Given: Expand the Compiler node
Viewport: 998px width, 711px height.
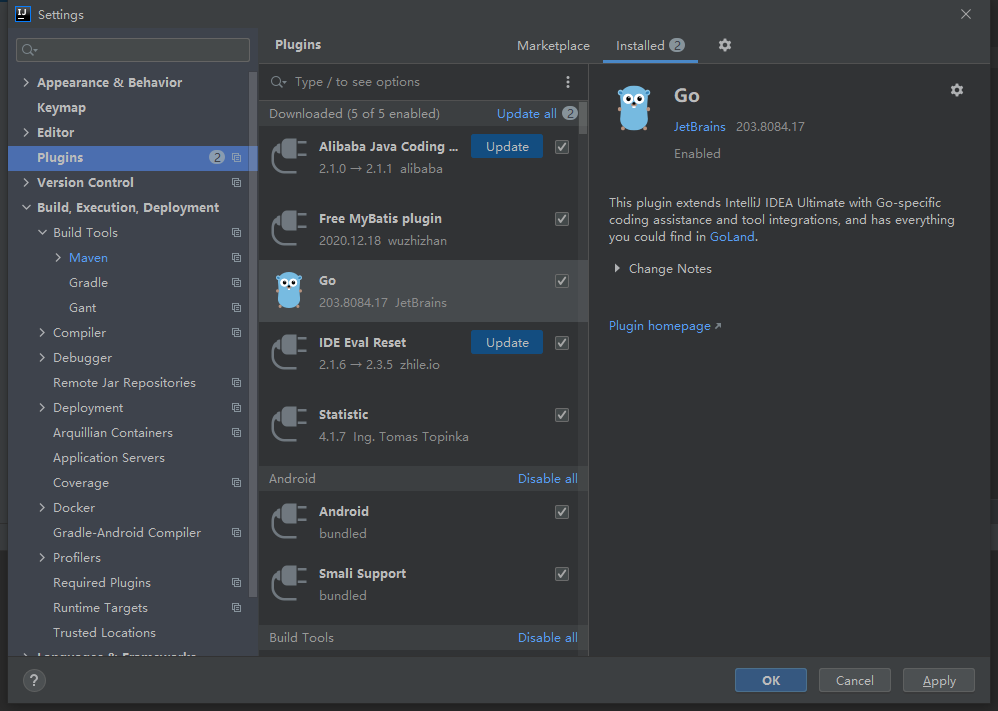Looking at the screenshot, I should 42,332.
